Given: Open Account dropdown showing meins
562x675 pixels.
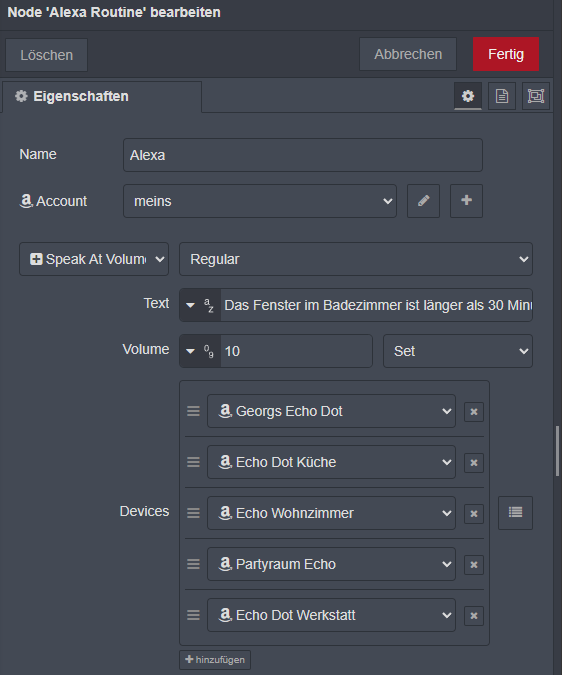Looking at the screenshot, I should [260, 201].
